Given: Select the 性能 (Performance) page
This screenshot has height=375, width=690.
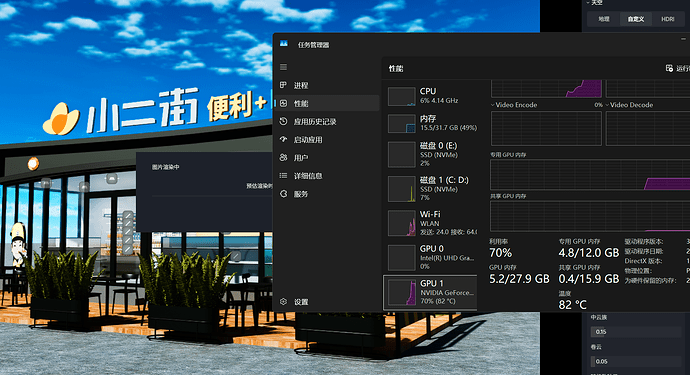Looking at the screenshot, I should [x=327, y=103].
